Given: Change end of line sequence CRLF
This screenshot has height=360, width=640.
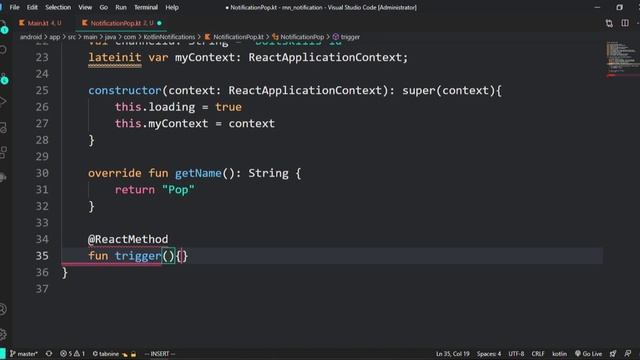Looking at the screenshot, I should 538,354.
